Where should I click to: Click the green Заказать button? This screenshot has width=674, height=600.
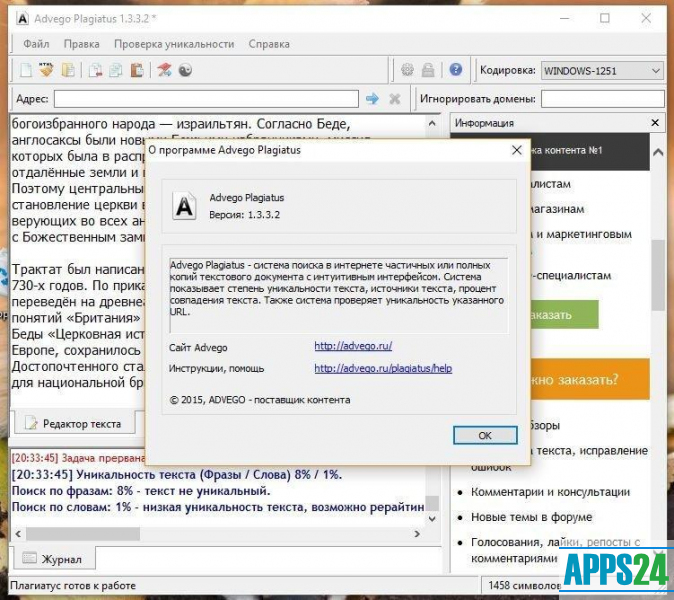(564, 315)
